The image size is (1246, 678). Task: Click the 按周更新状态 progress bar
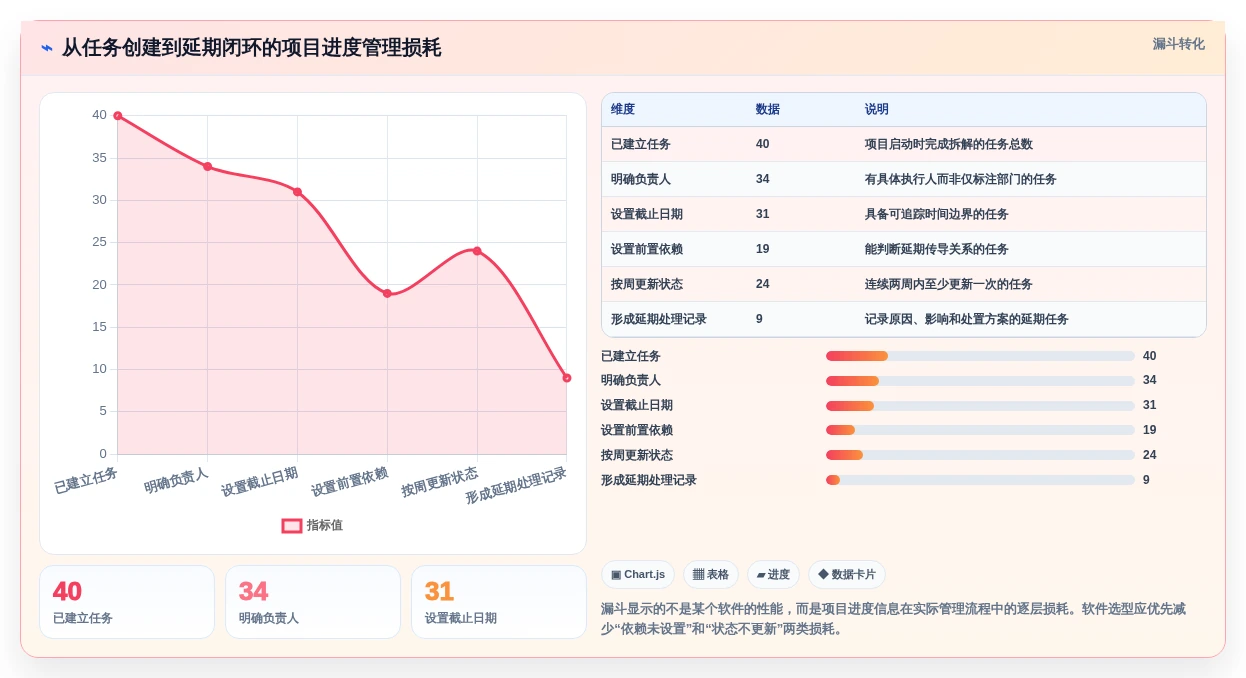[980, 455]
